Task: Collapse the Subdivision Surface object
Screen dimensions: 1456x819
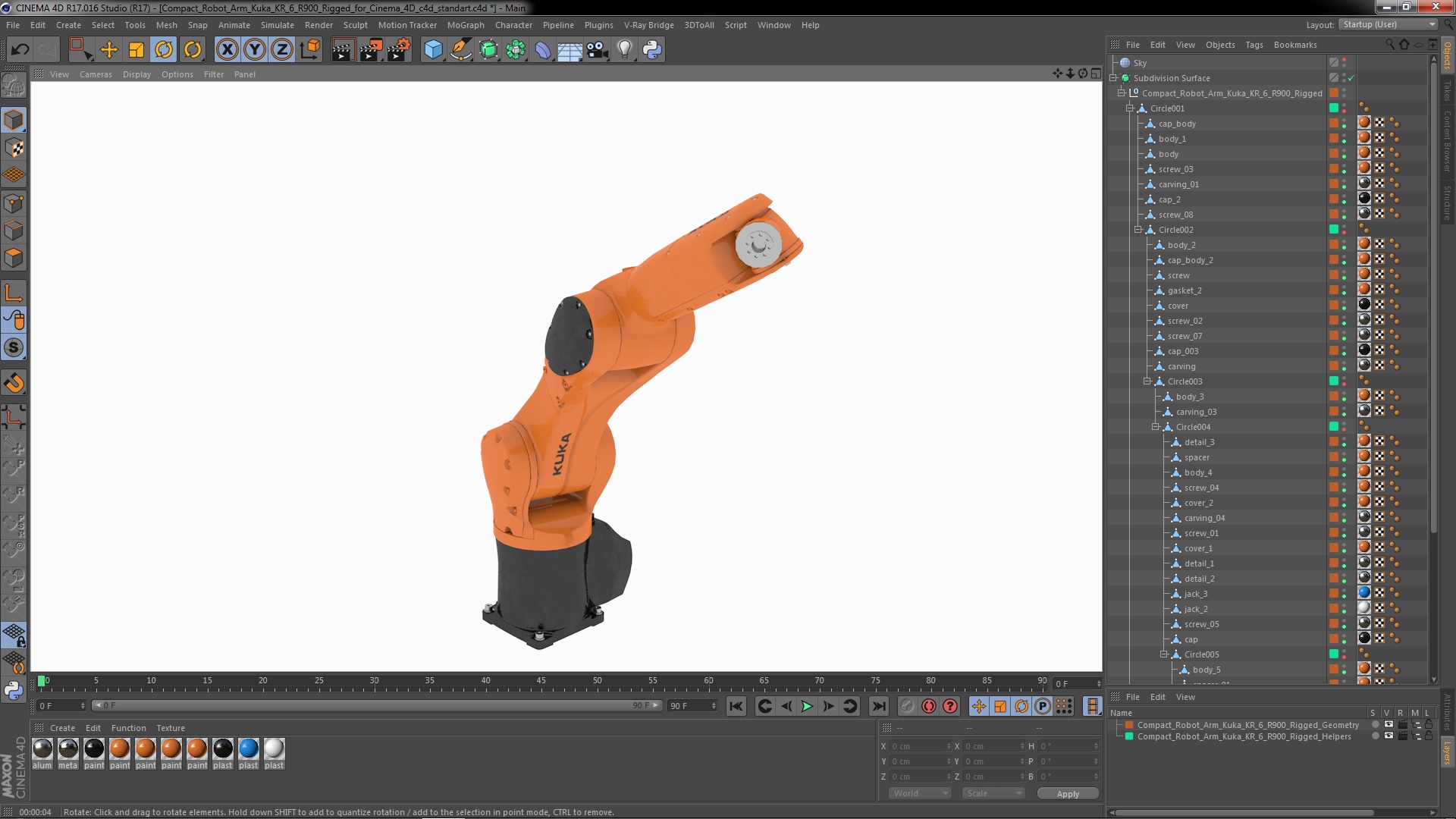Action: click(x=1113, y=78)
